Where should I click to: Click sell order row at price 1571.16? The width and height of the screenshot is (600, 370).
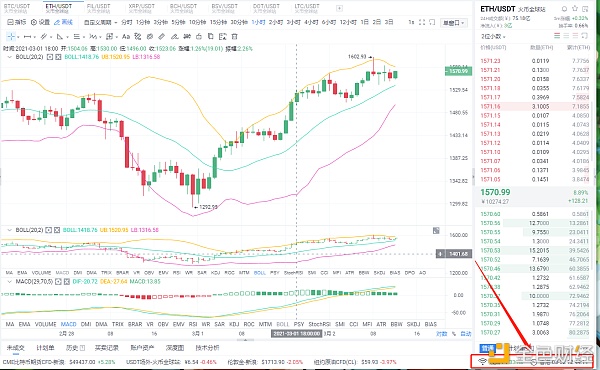(x=535, y=106)
